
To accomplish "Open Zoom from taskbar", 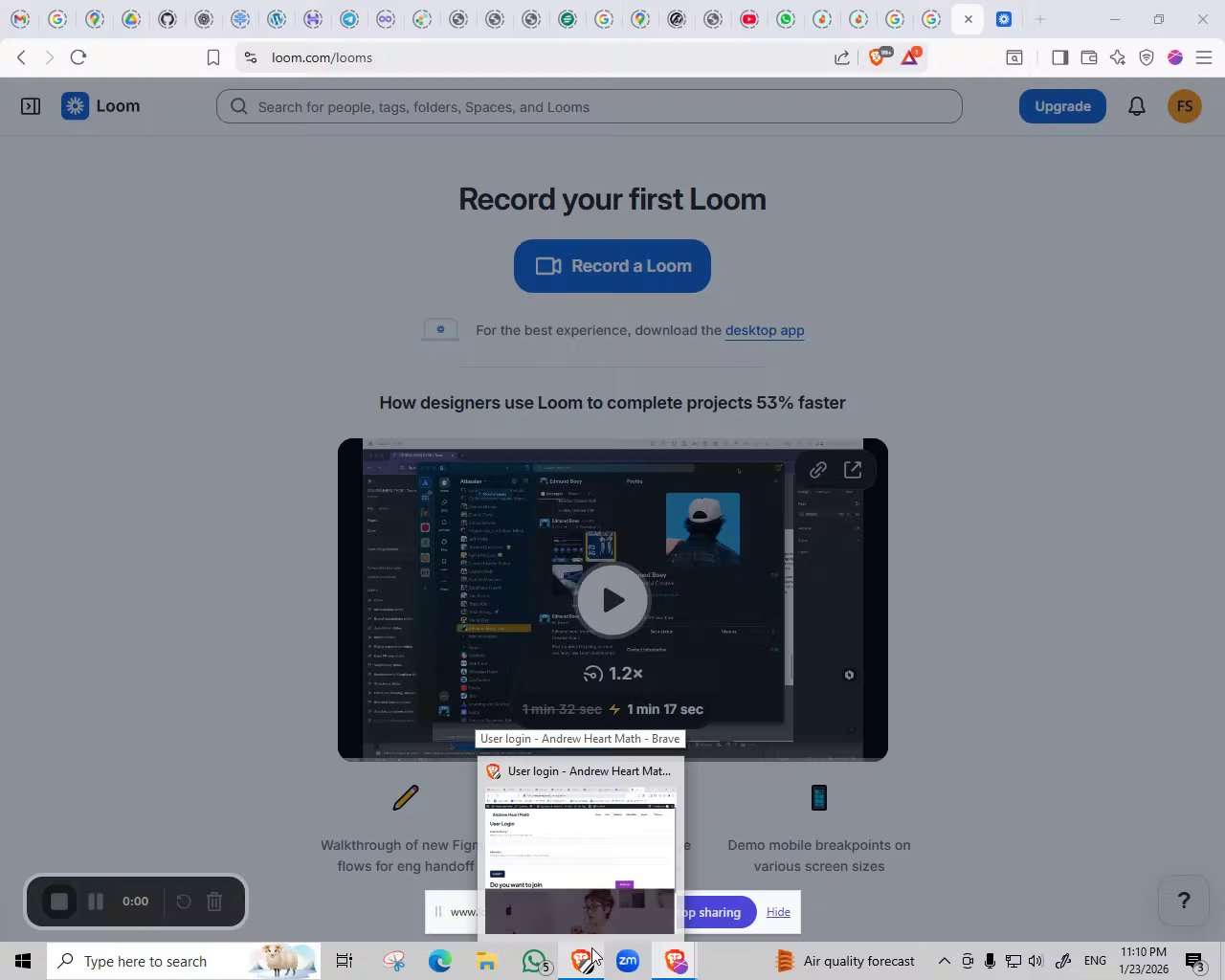I will (x=628, y=961).
